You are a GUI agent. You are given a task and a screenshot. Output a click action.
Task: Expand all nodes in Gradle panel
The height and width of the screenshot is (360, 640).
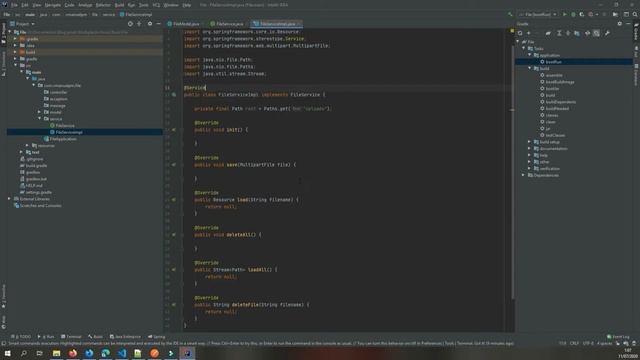tap(559, 33)
